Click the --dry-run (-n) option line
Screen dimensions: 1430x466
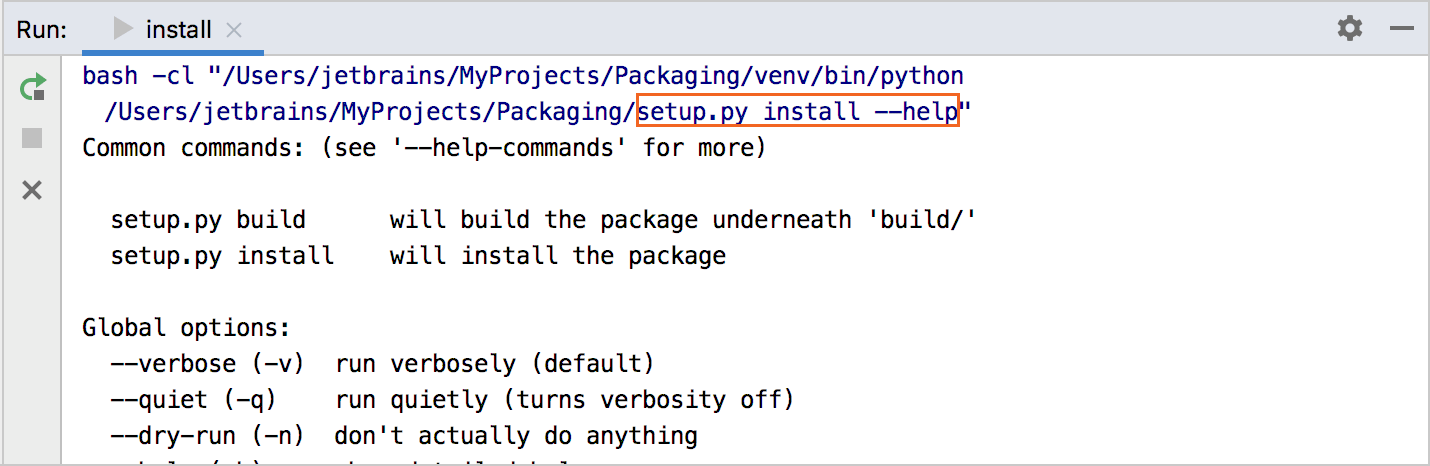click(403, 436)
